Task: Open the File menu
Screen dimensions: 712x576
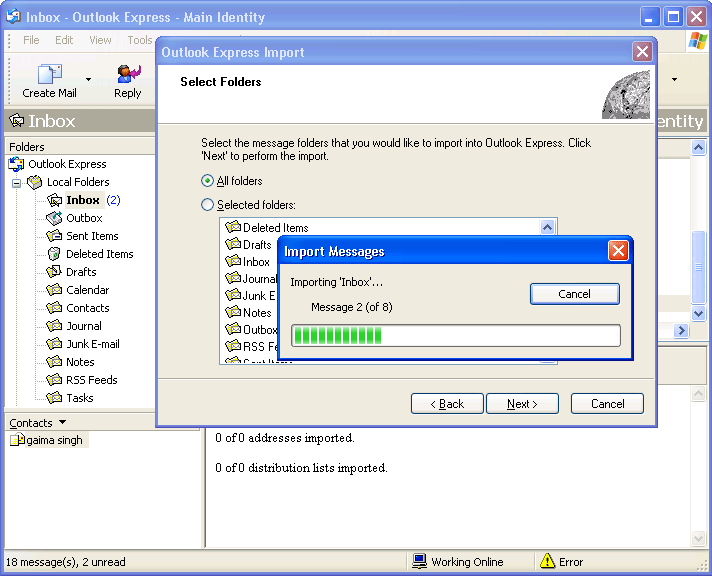Action: (x=31, y=40)
